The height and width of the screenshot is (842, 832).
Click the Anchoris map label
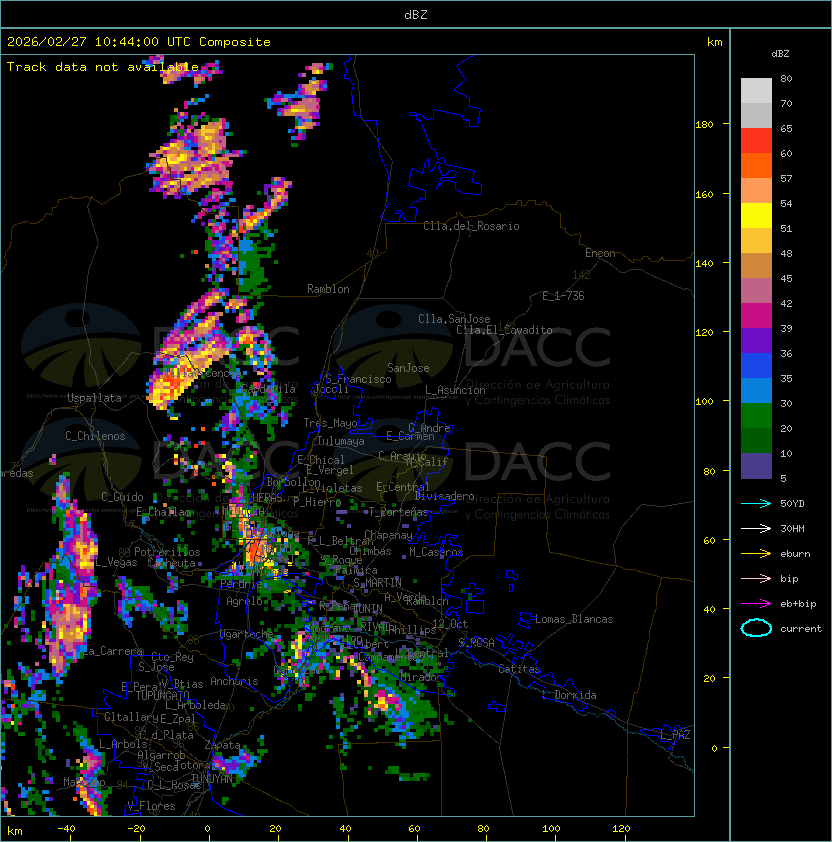(x=234, y=681)
